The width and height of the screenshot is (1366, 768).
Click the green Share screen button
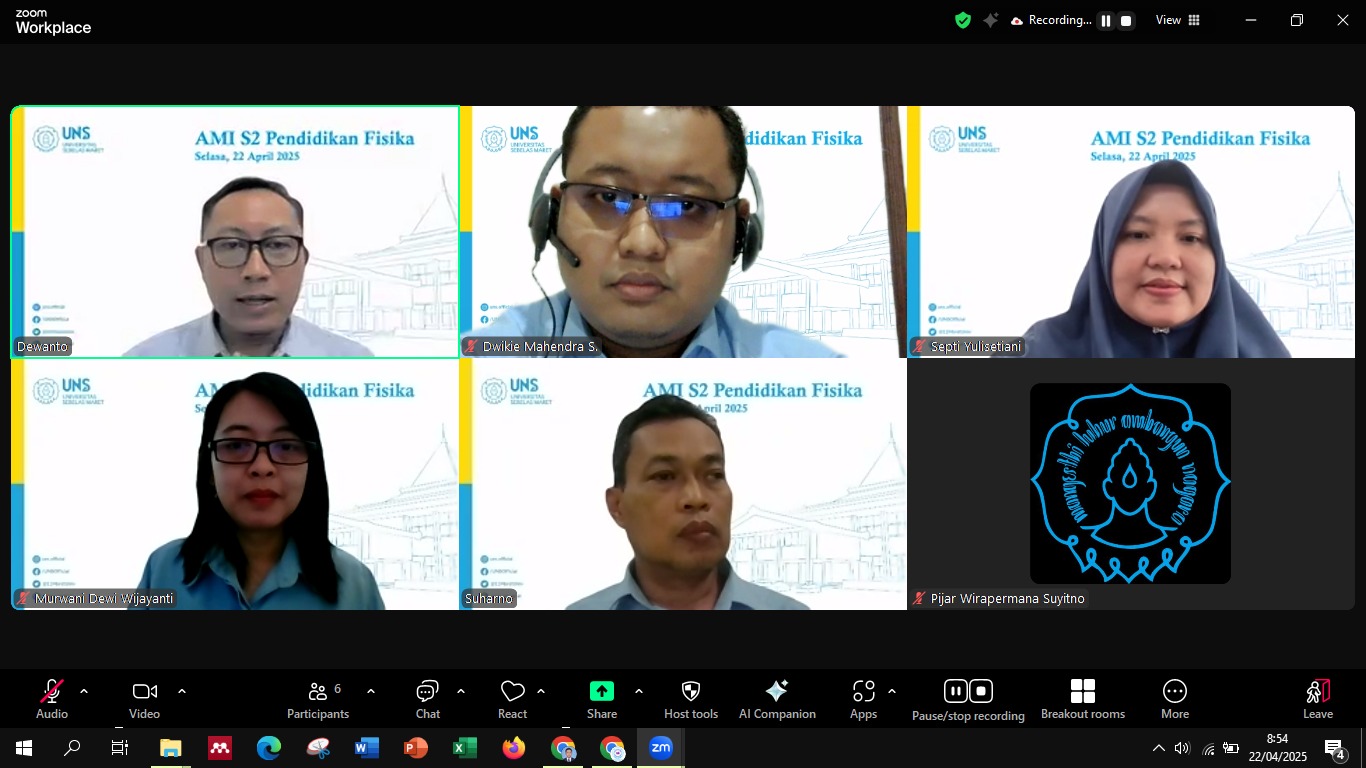[x=601, y=692]
